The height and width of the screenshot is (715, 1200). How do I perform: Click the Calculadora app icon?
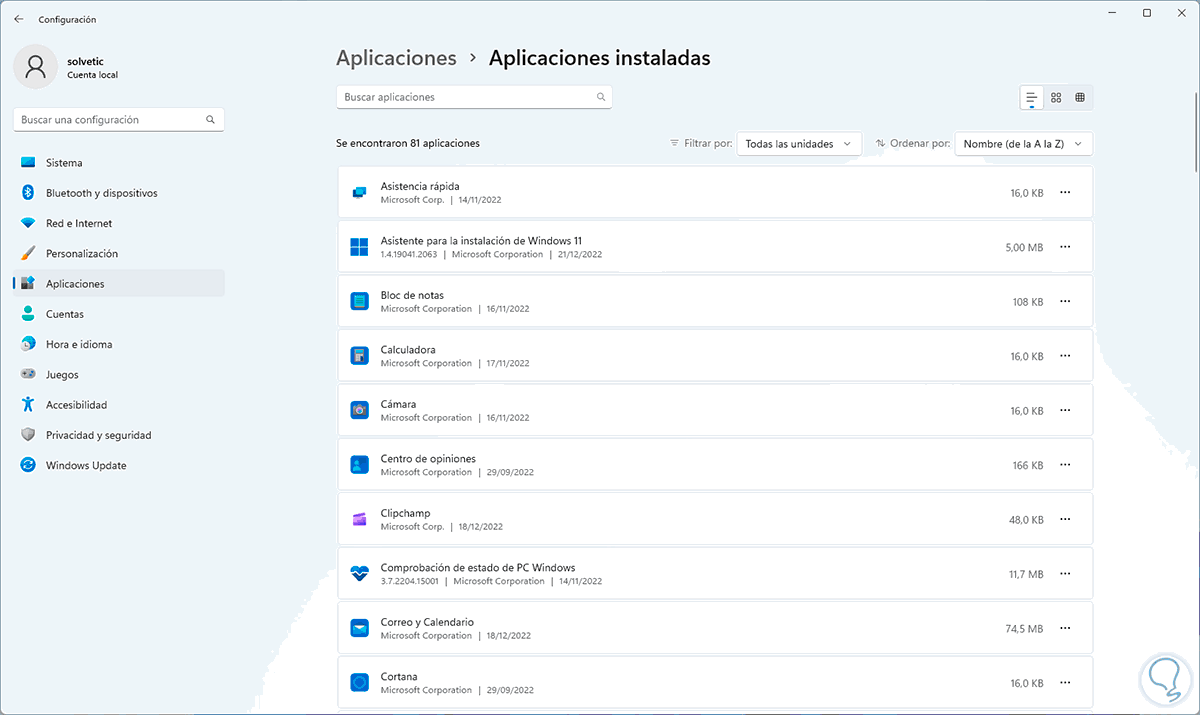pyautogui.click(x=360, y=356)
